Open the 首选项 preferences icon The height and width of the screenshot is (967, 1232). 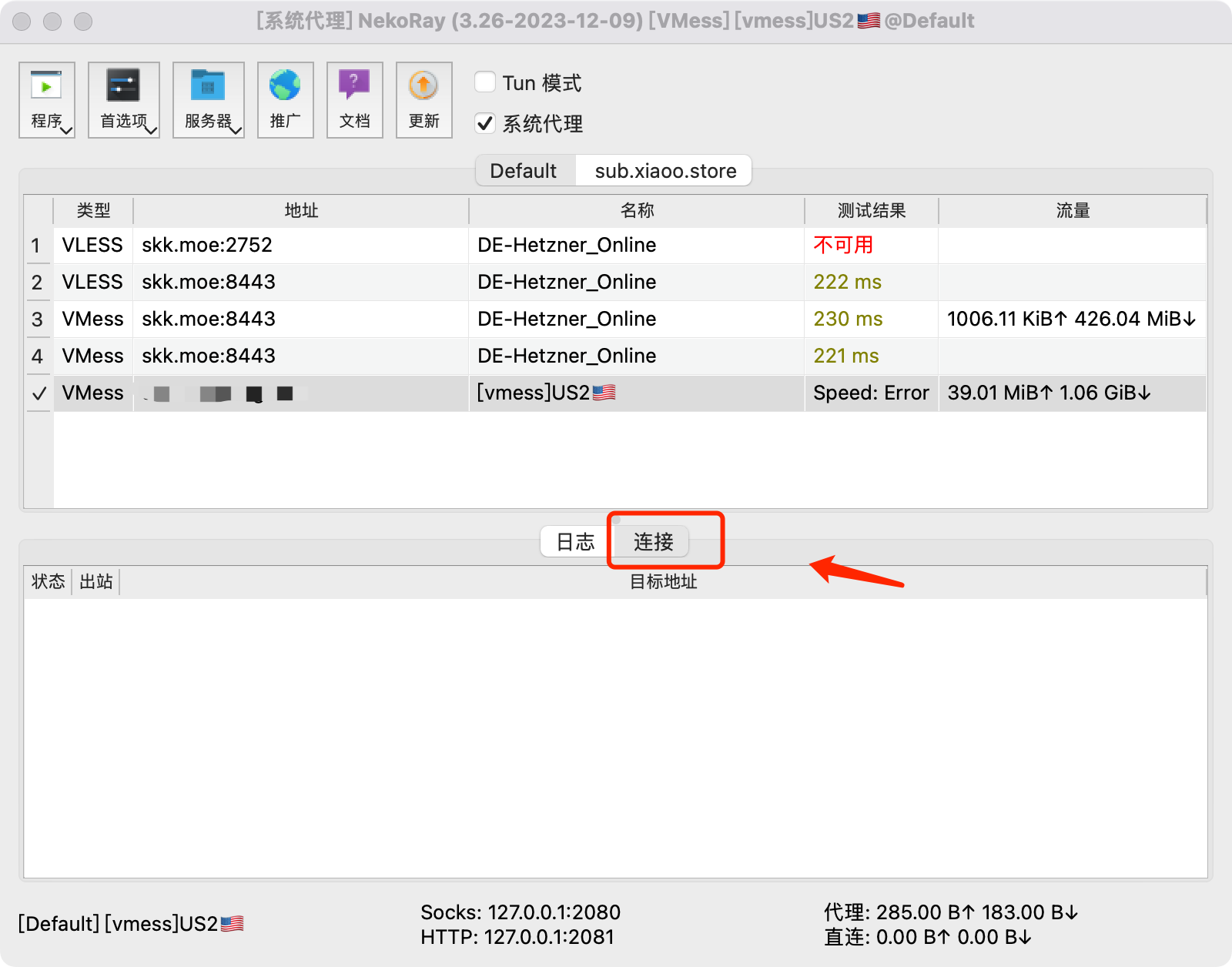tap(124, 100)
